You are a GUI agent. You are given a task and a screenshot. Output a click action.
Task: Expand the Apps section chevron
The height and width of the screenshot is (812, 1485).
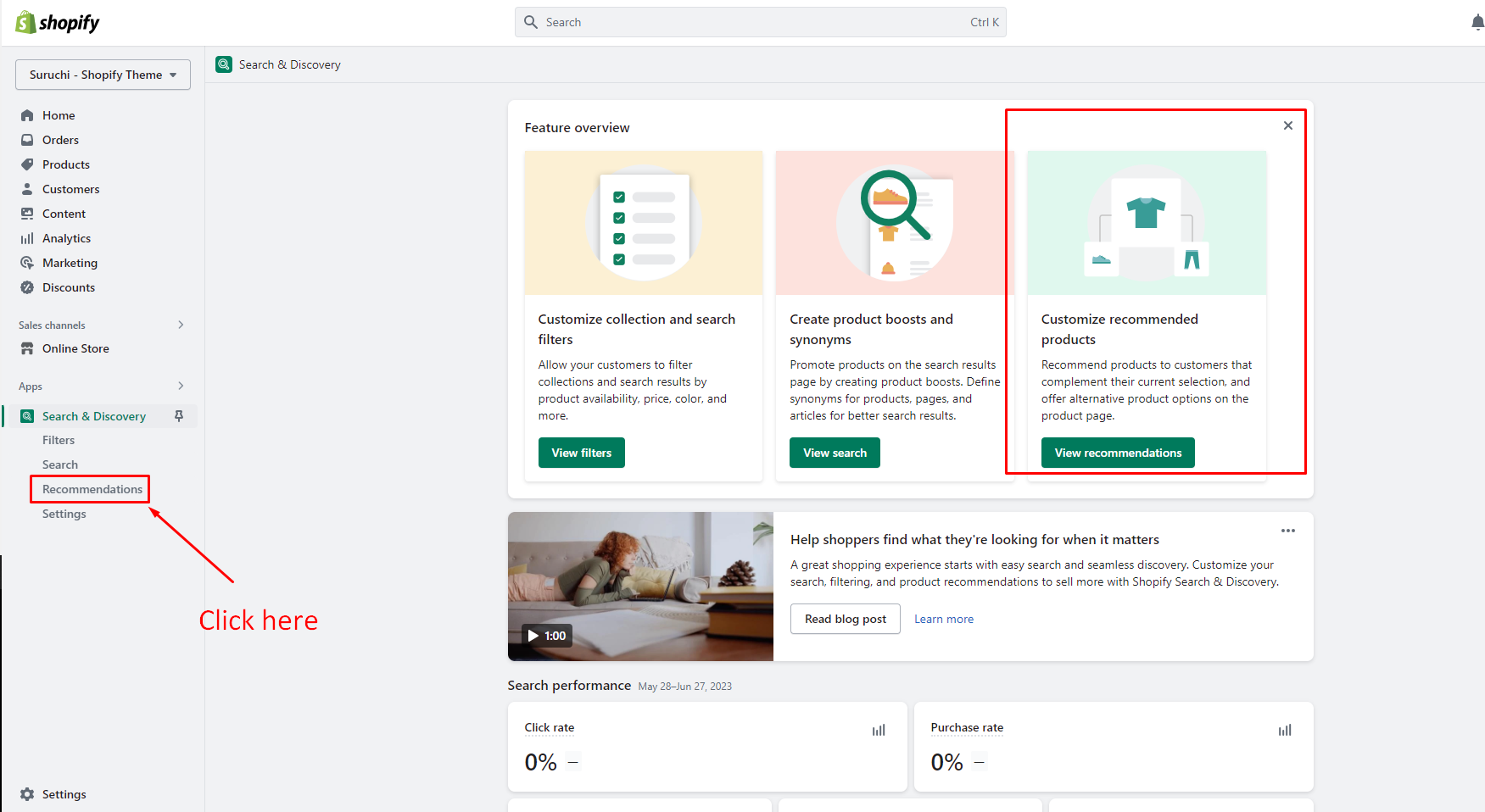click(181, 386)
